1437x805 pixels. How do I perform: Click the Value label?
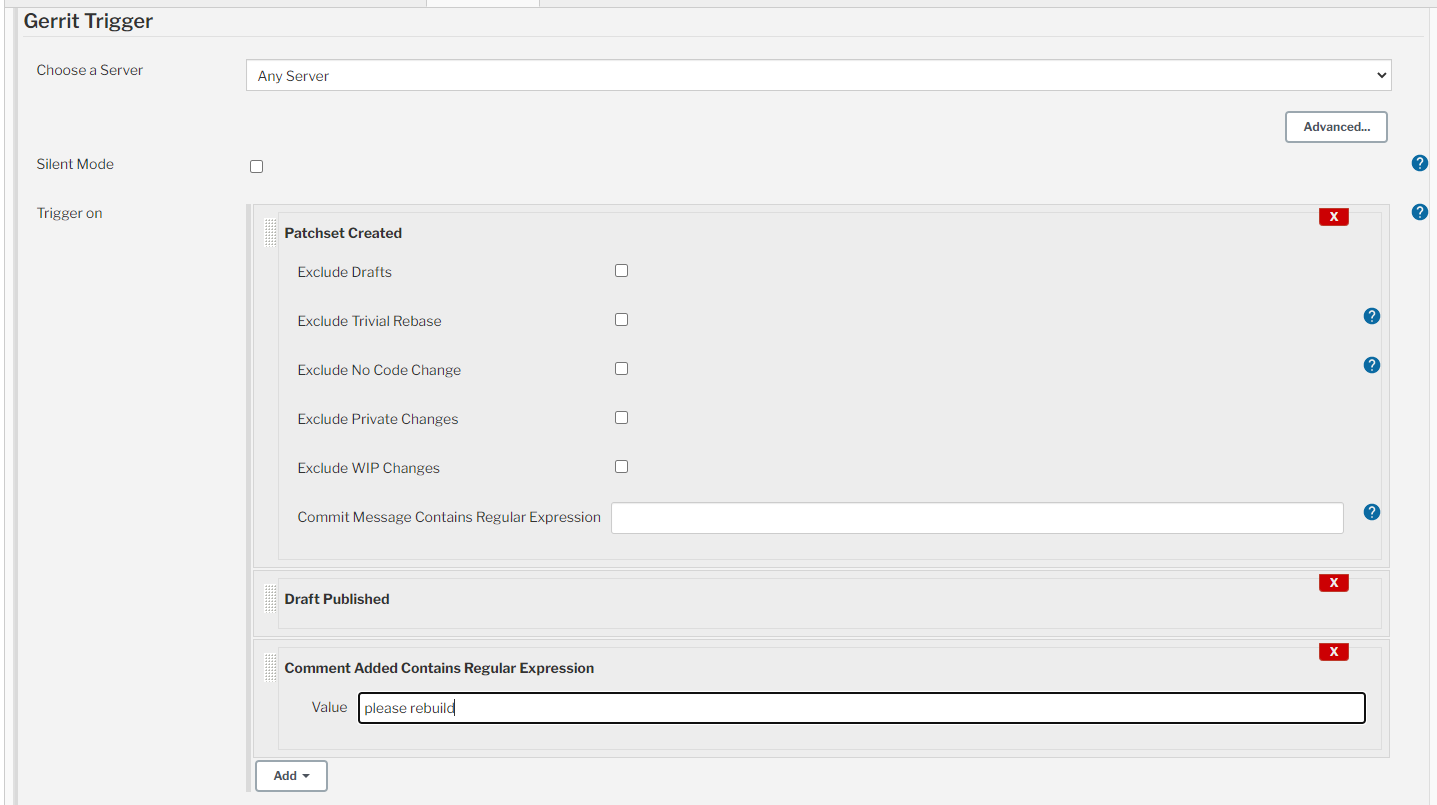tap(330, 707)
